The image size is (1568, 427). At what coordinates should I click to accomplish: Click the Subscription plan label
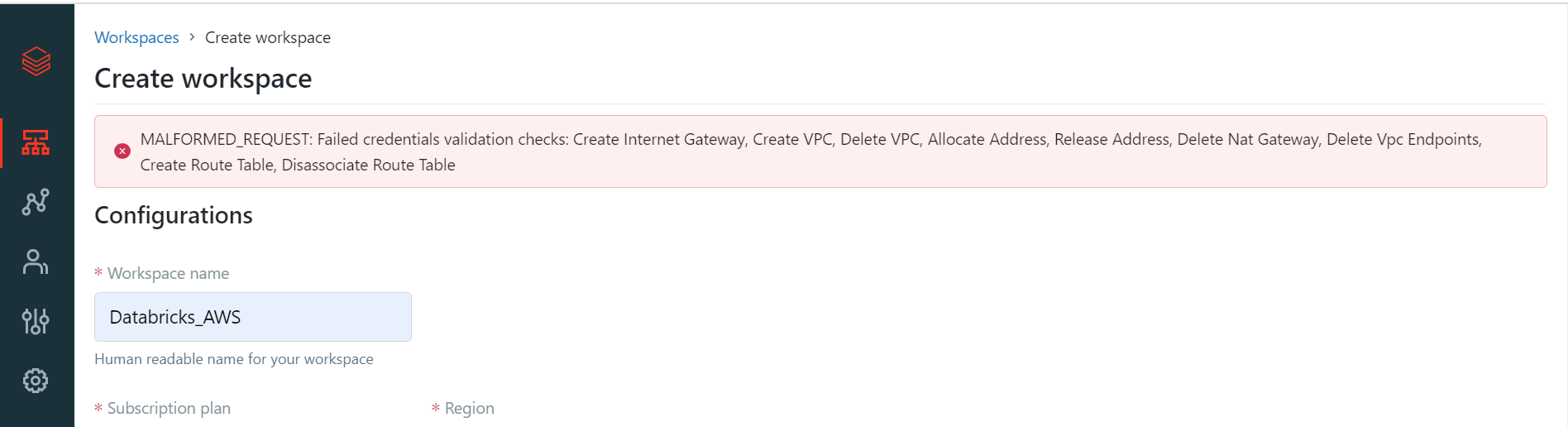[x=169, y=408]
